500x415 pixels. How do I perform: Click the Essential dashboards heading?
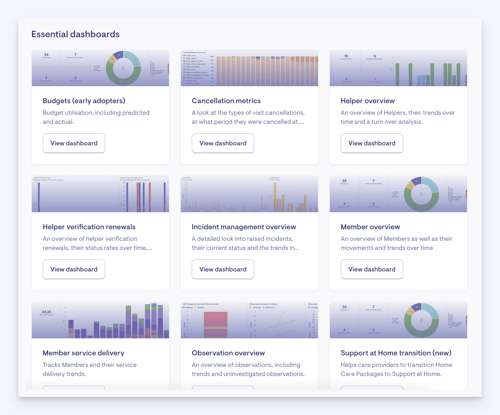[x=75, y=34]
